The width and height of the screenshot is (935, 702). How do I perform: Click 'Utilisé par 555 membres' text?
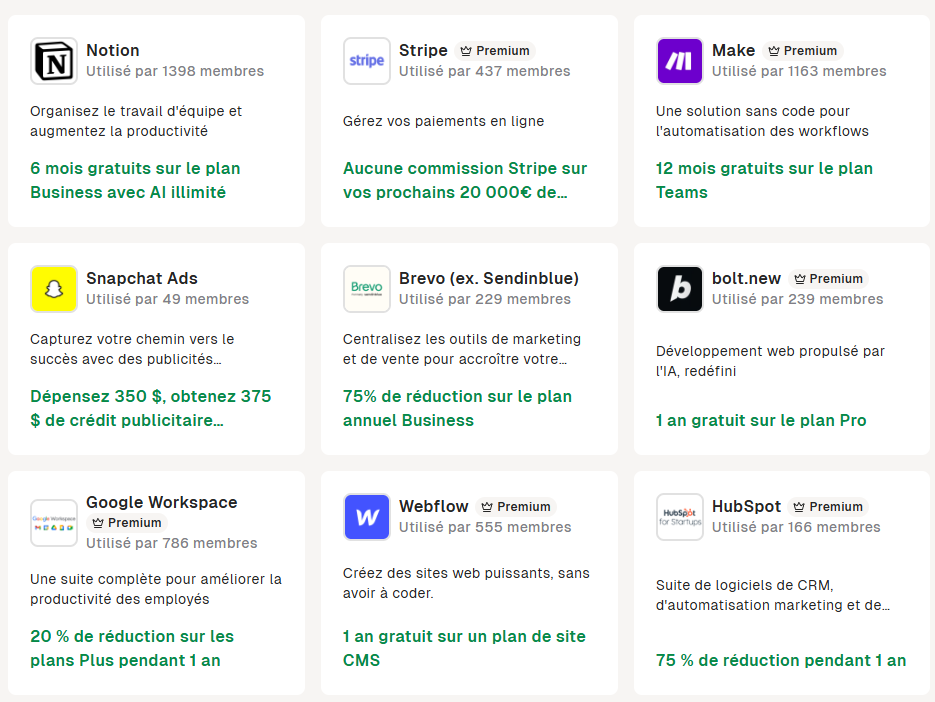pyautogui.click(x=485, y=527)
